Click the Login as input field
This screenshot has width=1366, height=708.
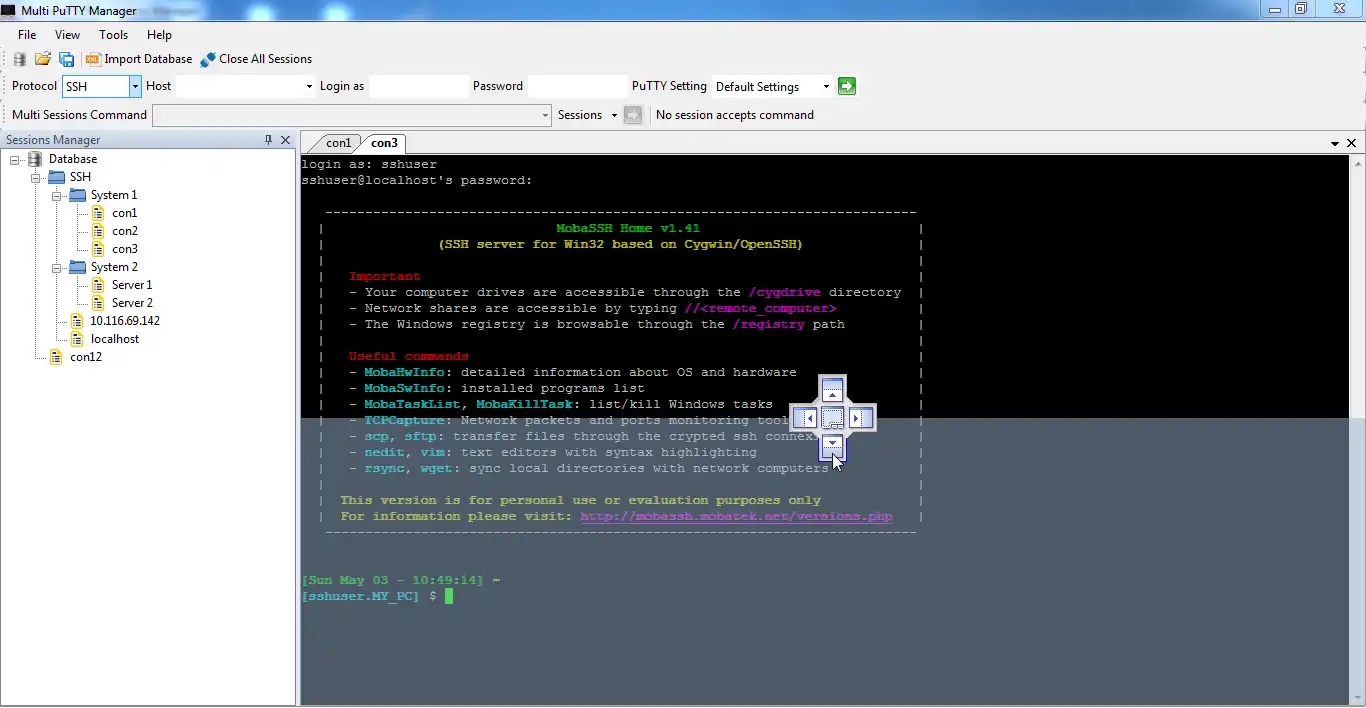point(419,86)
